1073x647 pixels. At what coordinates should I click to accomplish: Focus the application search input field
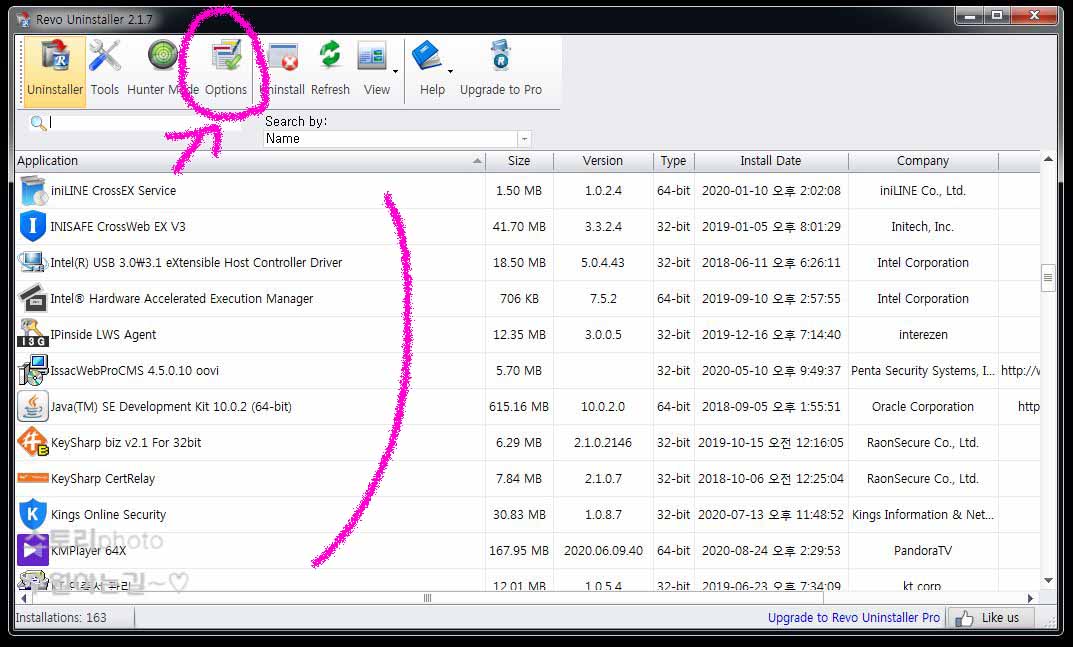144,123
